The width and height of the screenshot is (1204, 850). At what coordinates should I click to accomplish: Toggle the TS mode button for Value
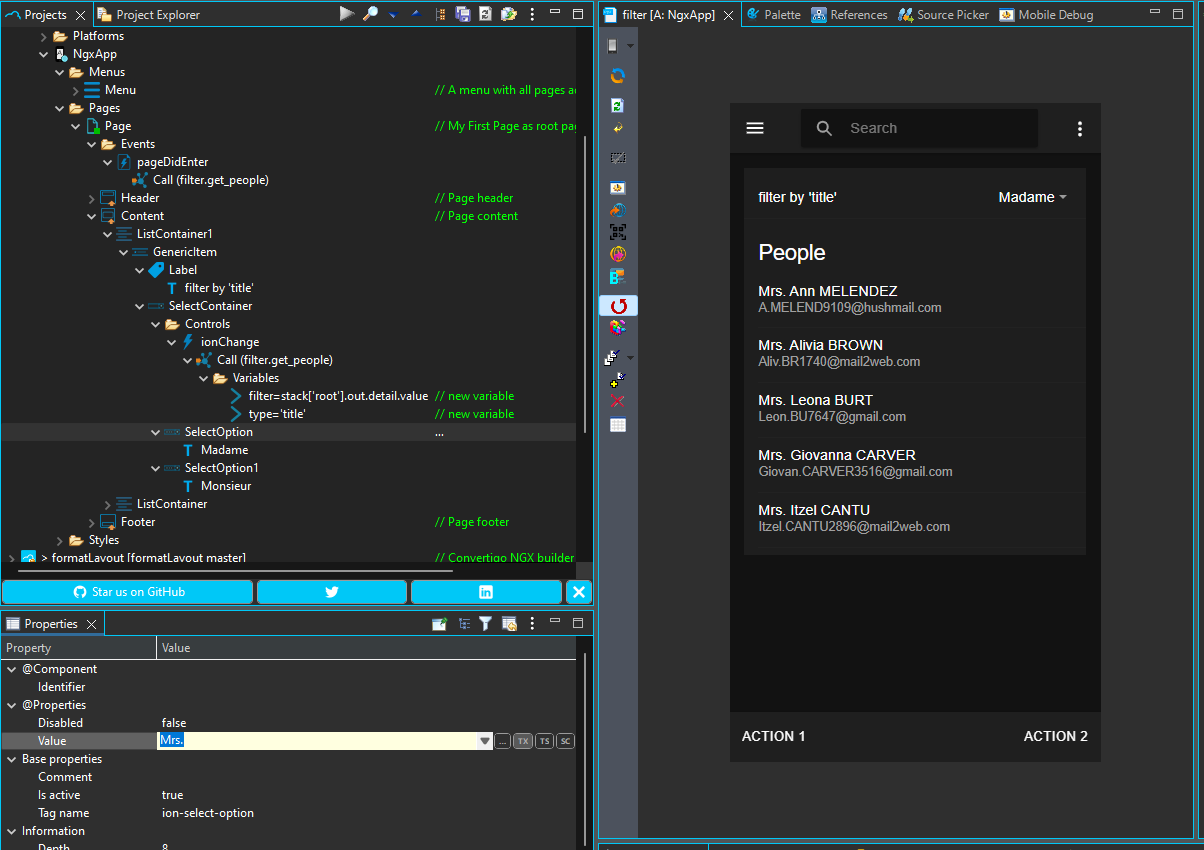tap(544, 741)
